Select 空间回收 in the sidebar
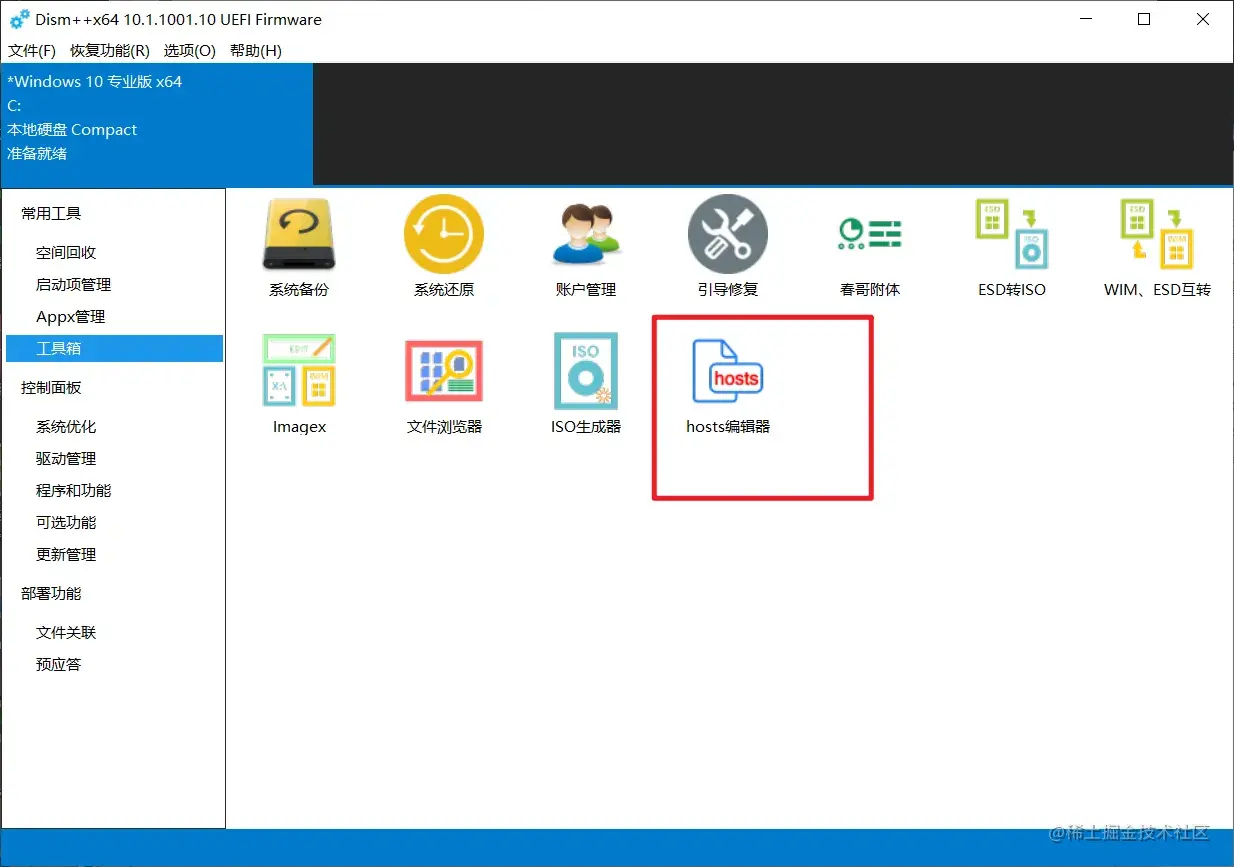The height and width of the screenshot is (867, 1234). click(114, 253)
